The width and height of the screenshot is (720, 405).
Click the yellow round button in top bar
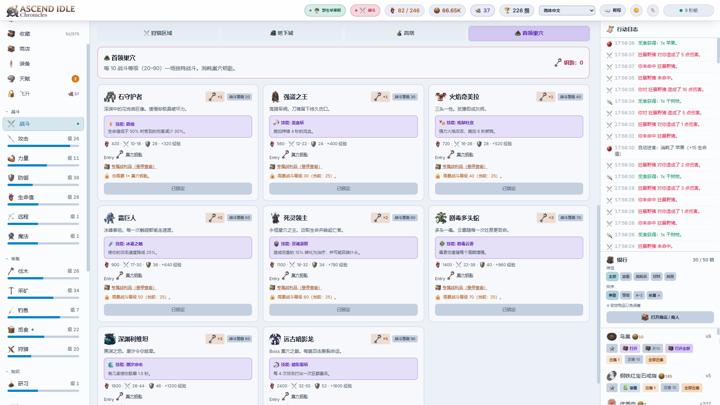[x=636, y=10]
